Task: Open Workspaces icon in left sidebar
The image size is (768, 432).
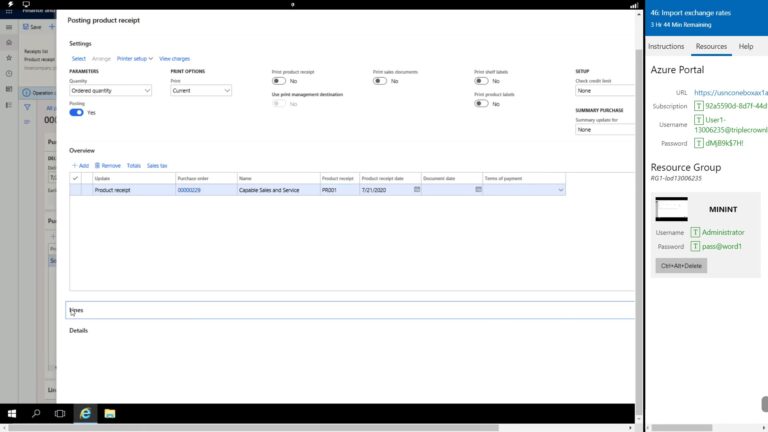Action: (9, 89)
